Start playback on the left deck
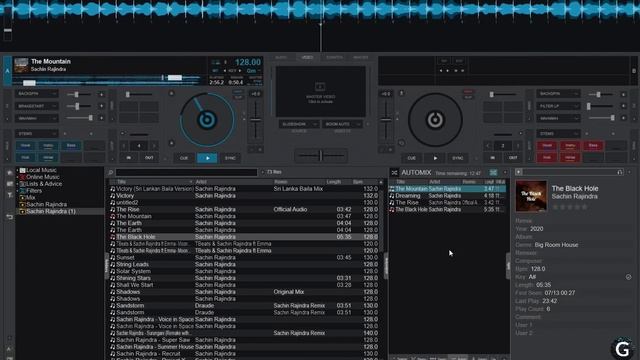 (x=207, y=158)
